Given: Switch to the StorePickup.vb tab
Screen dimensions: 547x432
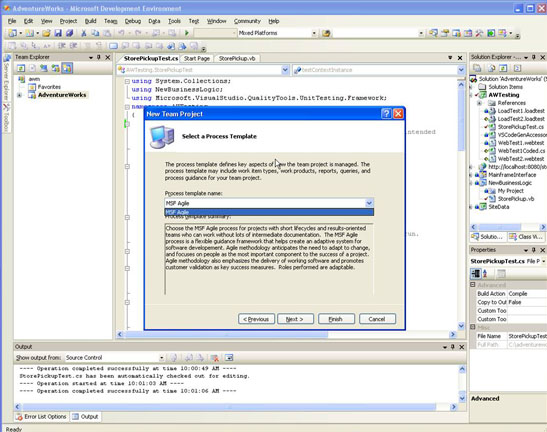Looking at the screenshot, I should pyautogui.click(x=237, y=59).
